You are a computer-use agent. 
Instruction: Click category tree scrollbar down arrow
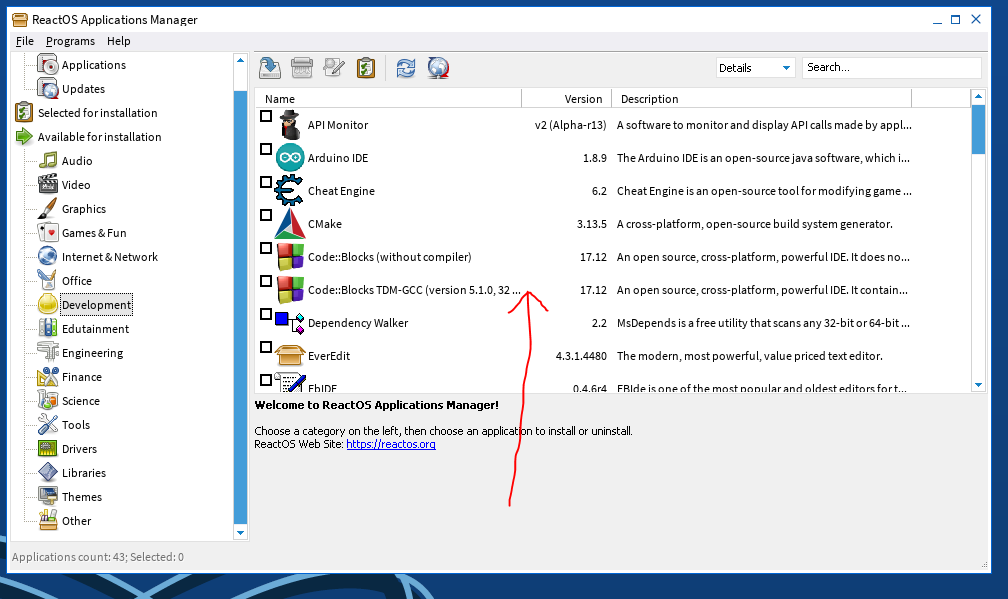click(240, 533)
